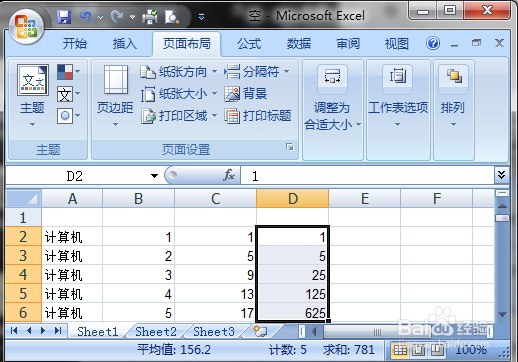
Task: Expand the formula bar
Action: (x=501, y=175)
